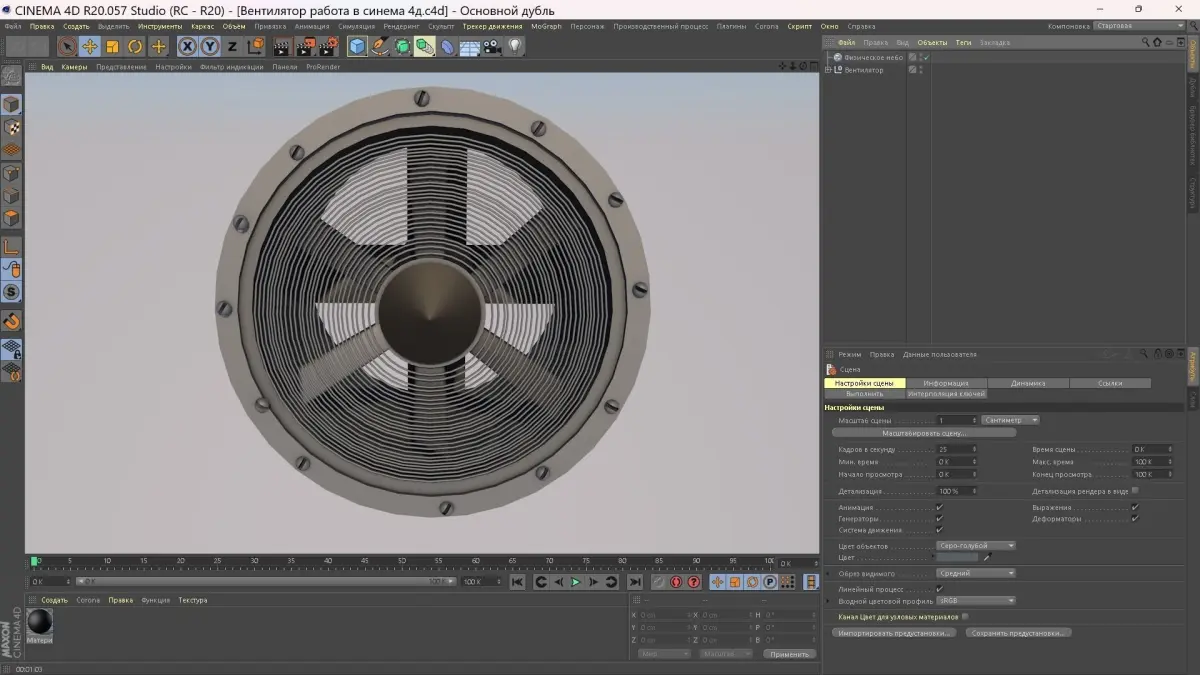
Task: Switch to the Динамика tab
Action: coord(1028,383)
